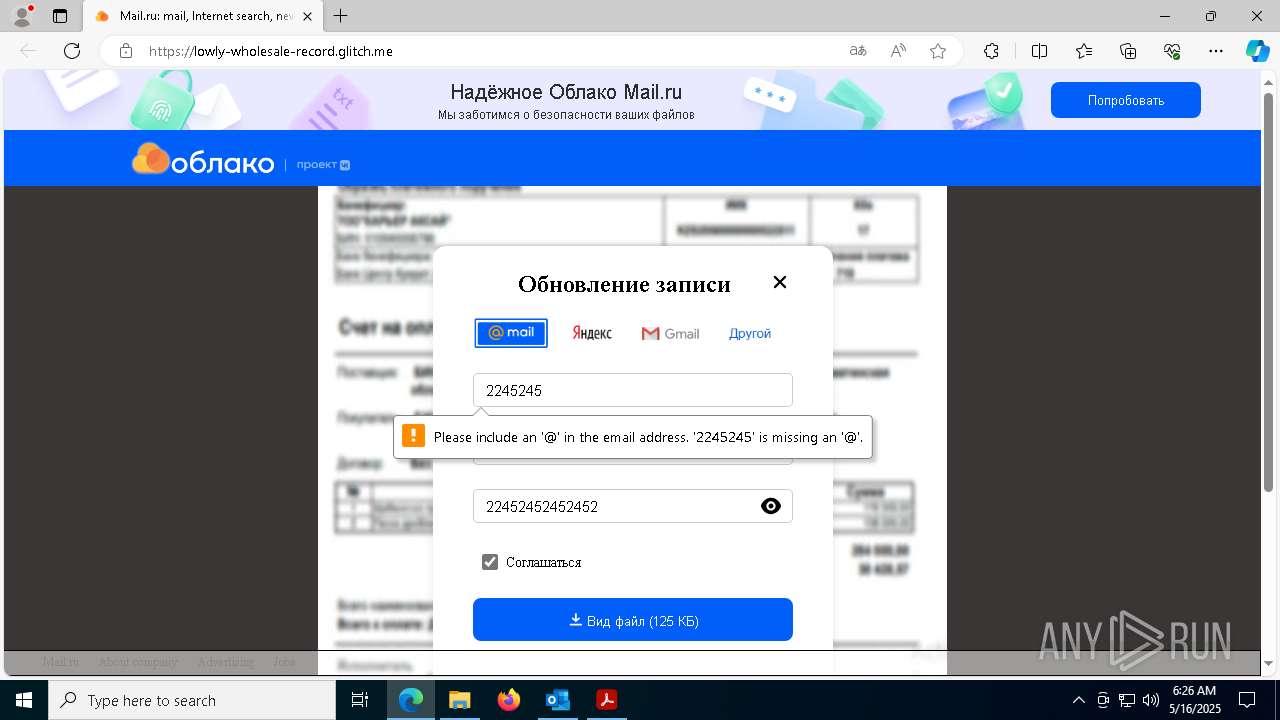Open Edge Settings and more menu
This screenshot has height=720, width=1280.
tap(1216, 51)
